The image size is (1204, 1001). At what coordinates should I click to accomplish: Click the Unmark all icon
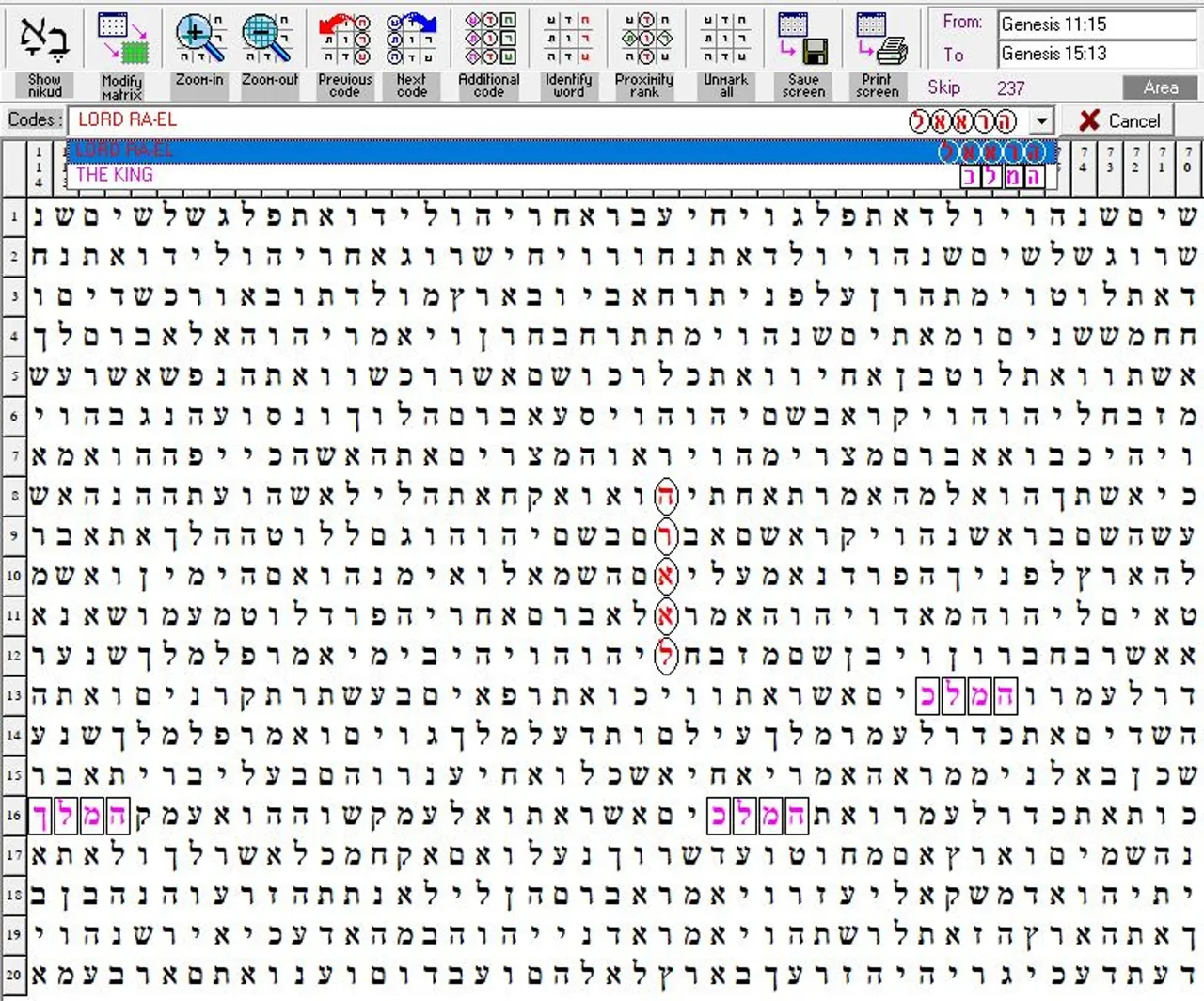click(x=725, y=40)
